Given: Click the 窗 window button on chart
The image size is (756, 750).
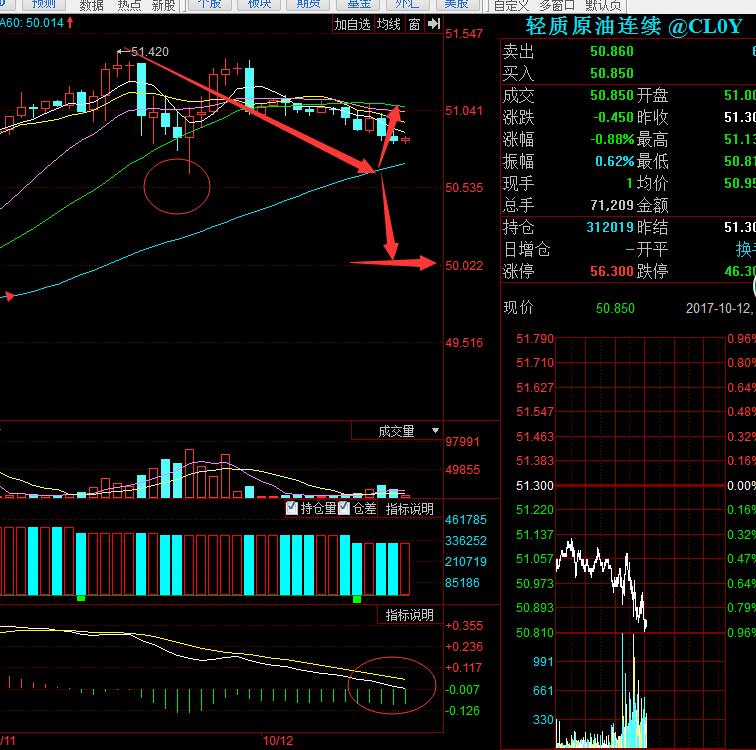Looking at the screenshot, I should (x=414, y=24).
